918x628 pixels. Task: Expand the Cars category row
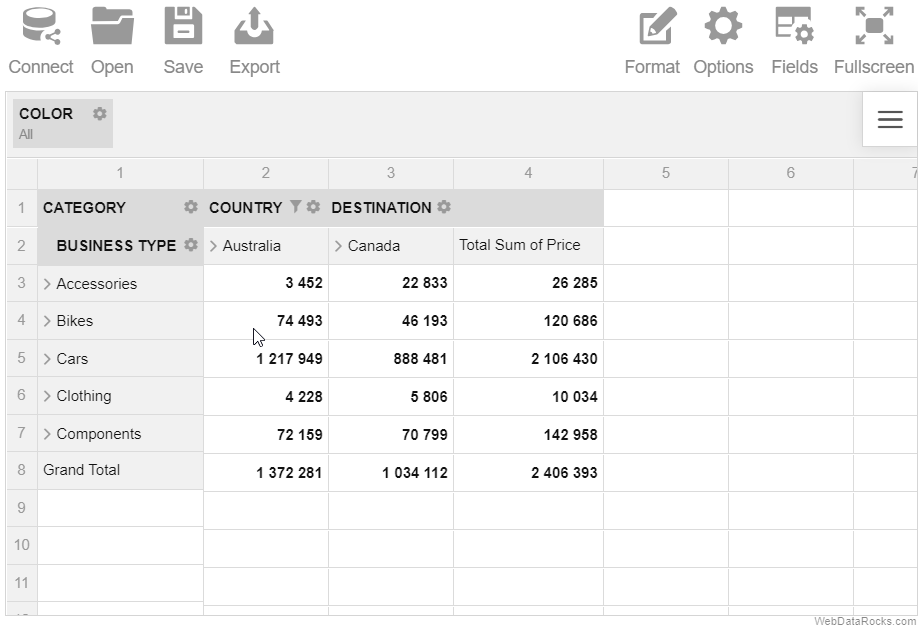(x=47, y=359)
